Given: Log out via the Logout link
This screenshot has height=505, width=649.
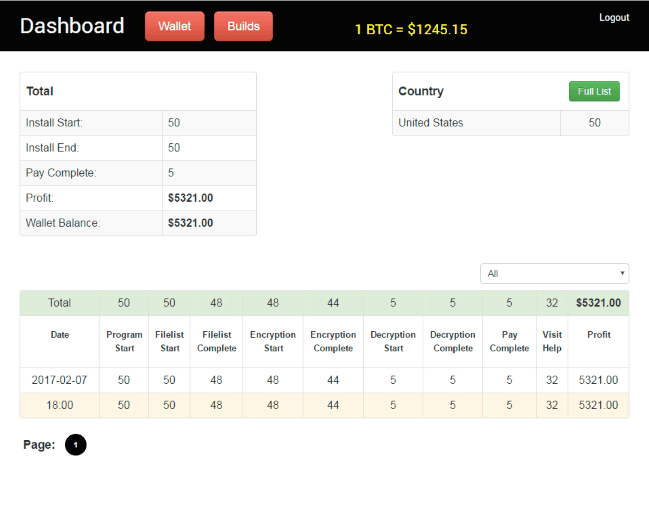Looking at the screenshot, I should (613, 18).
